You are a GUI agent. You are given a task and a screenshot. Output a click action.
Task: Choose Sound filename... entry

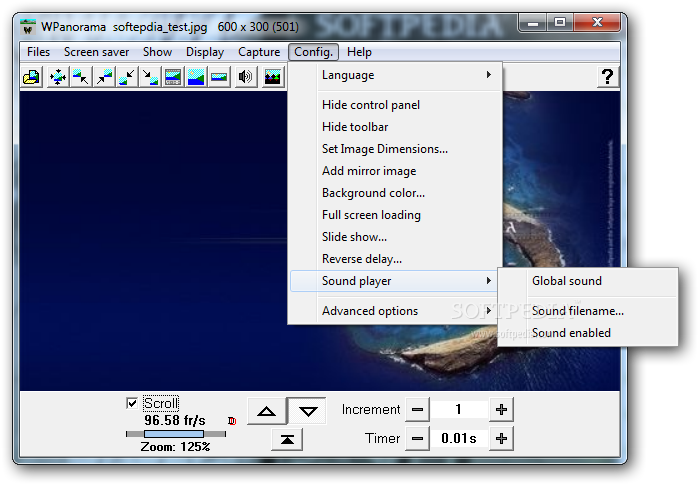point(588,311)
